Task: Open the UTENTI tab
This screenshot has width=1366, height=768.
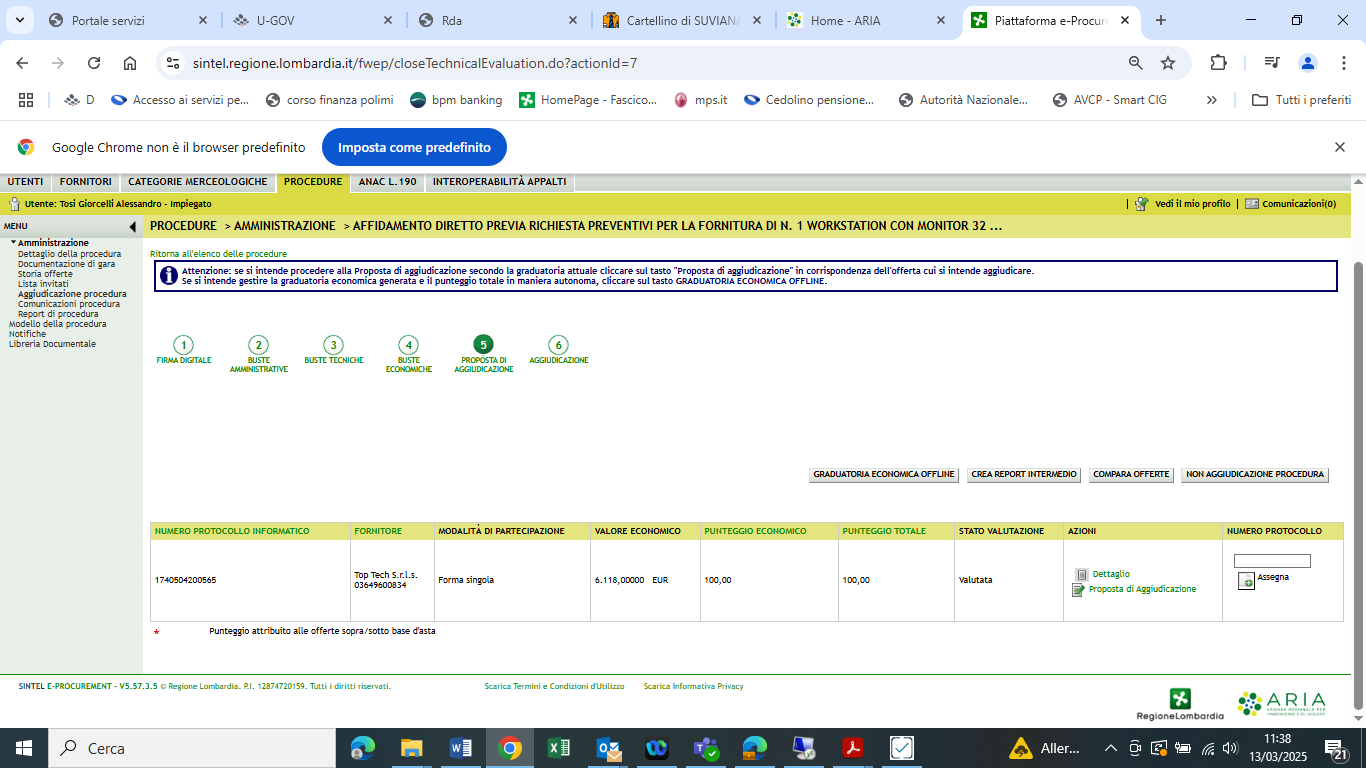Action: pos(26,182)
